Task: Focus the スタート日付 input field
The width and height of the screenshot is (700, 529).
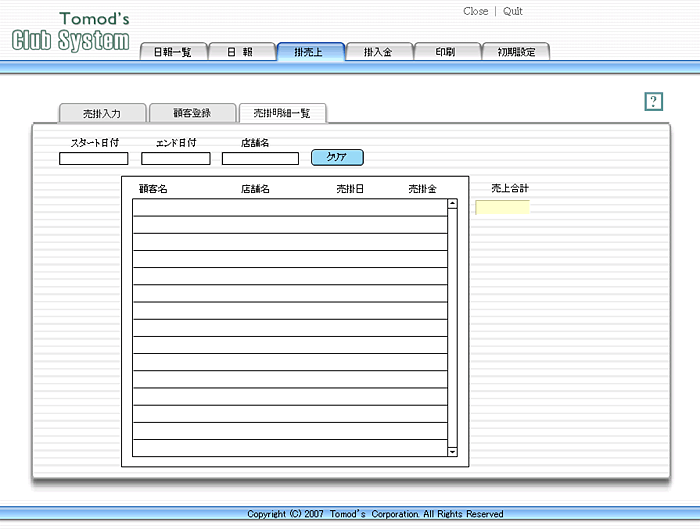Action: [x=94, y=158]
